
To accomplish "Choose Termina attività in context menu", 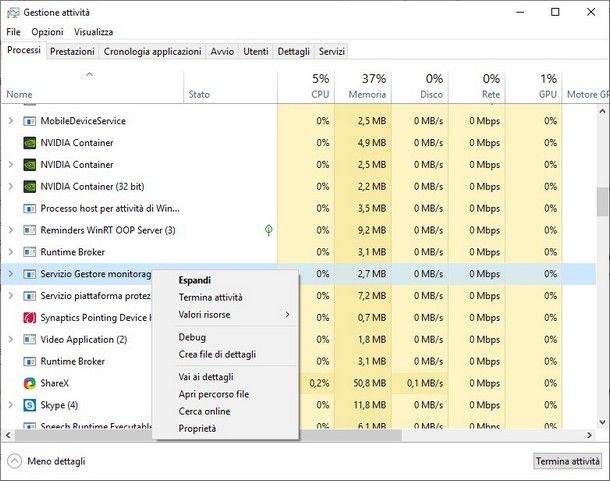I will (226, 297).
